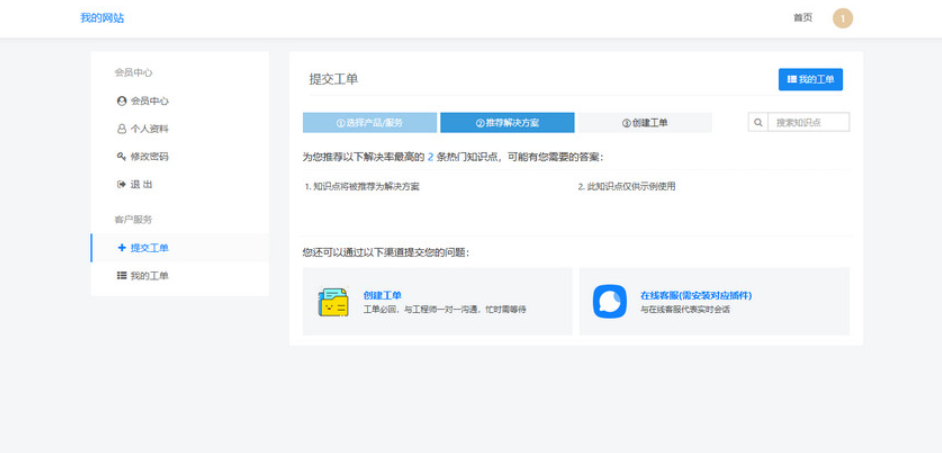Click the 我的网站 site logo link
The height and width of the screenshot is (453, 942).
102,18
